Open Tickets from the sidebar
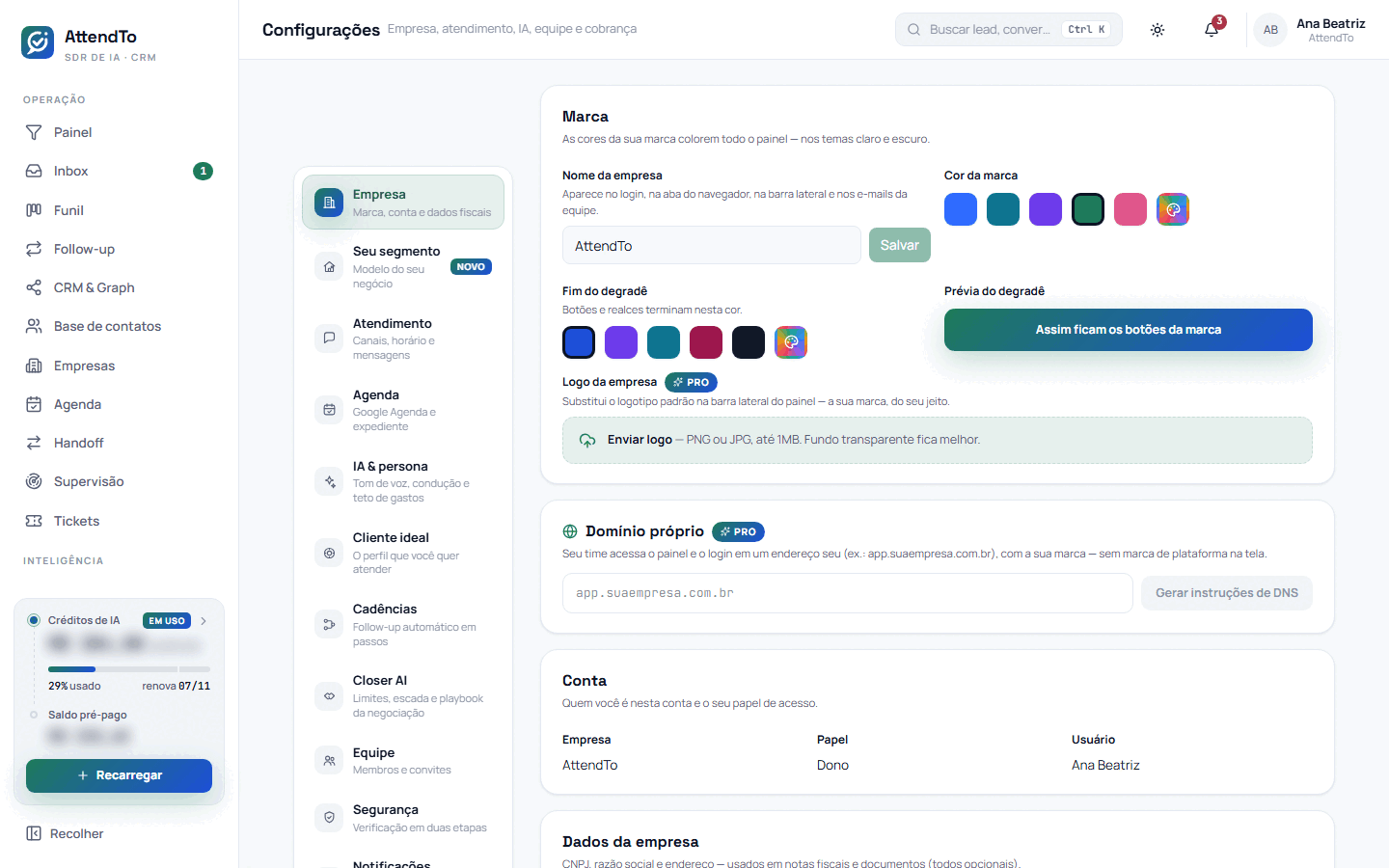 [119, 521]
